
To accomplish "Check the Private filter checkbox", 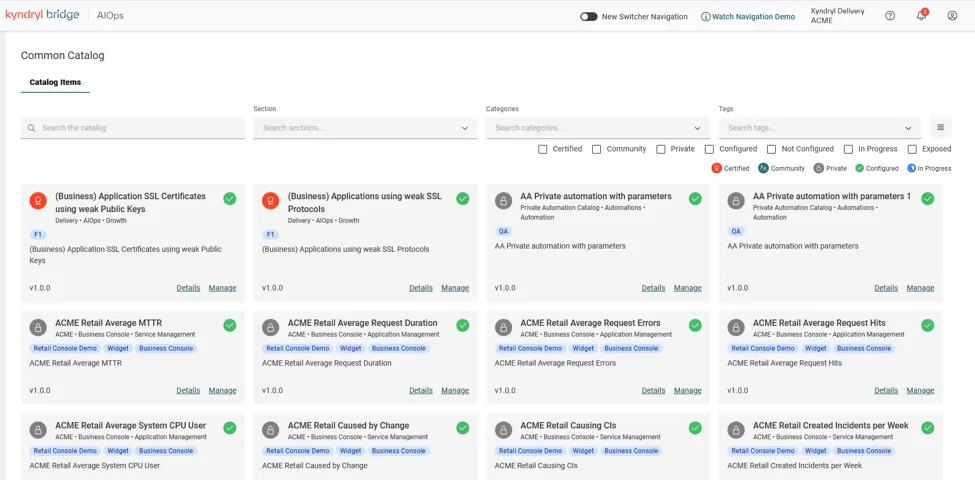I will pyautogui.click(x=660, y=149).
